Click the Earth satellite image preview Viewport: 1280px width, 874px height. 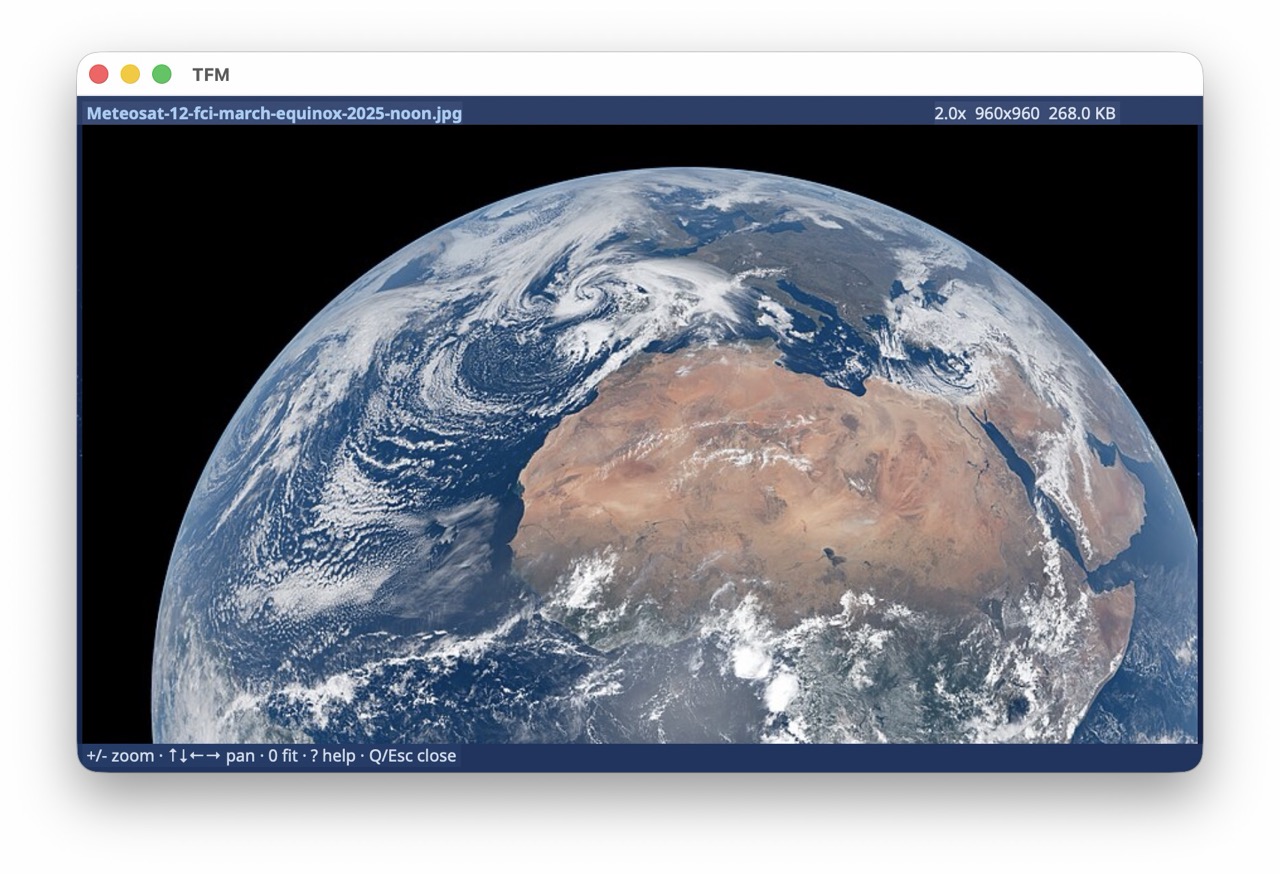pos(640,434)
